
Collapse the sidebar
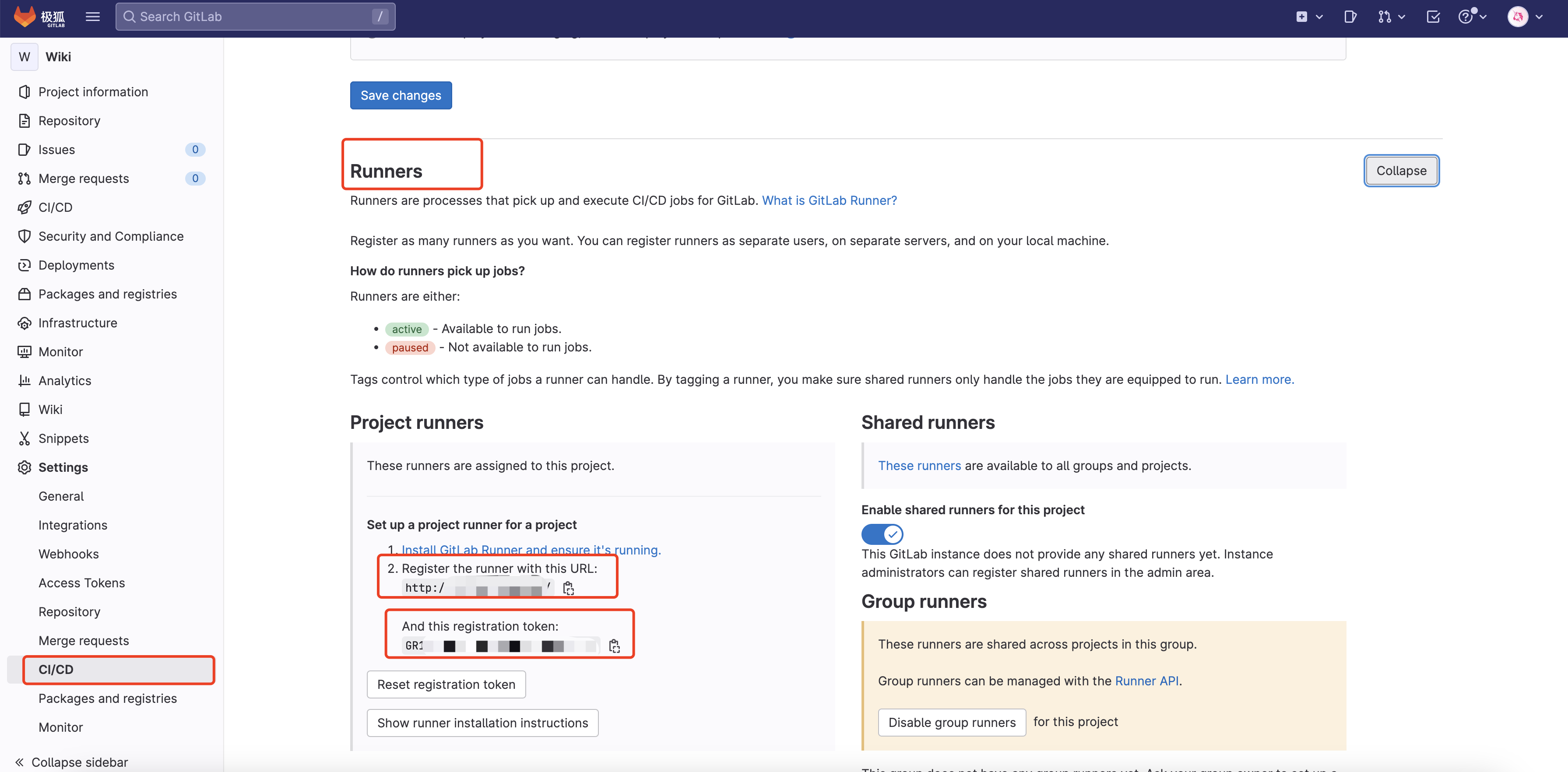[71, 762]
